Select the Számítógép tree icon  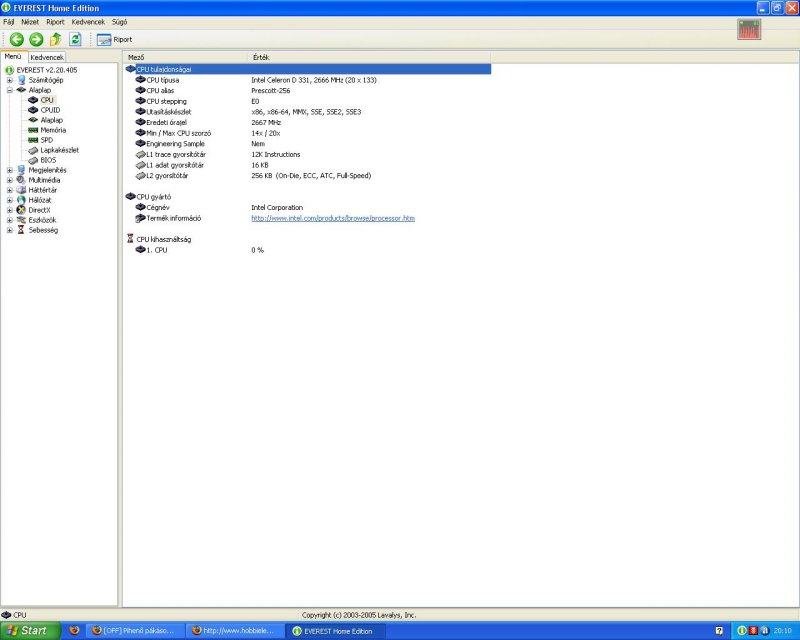point(21,80)
